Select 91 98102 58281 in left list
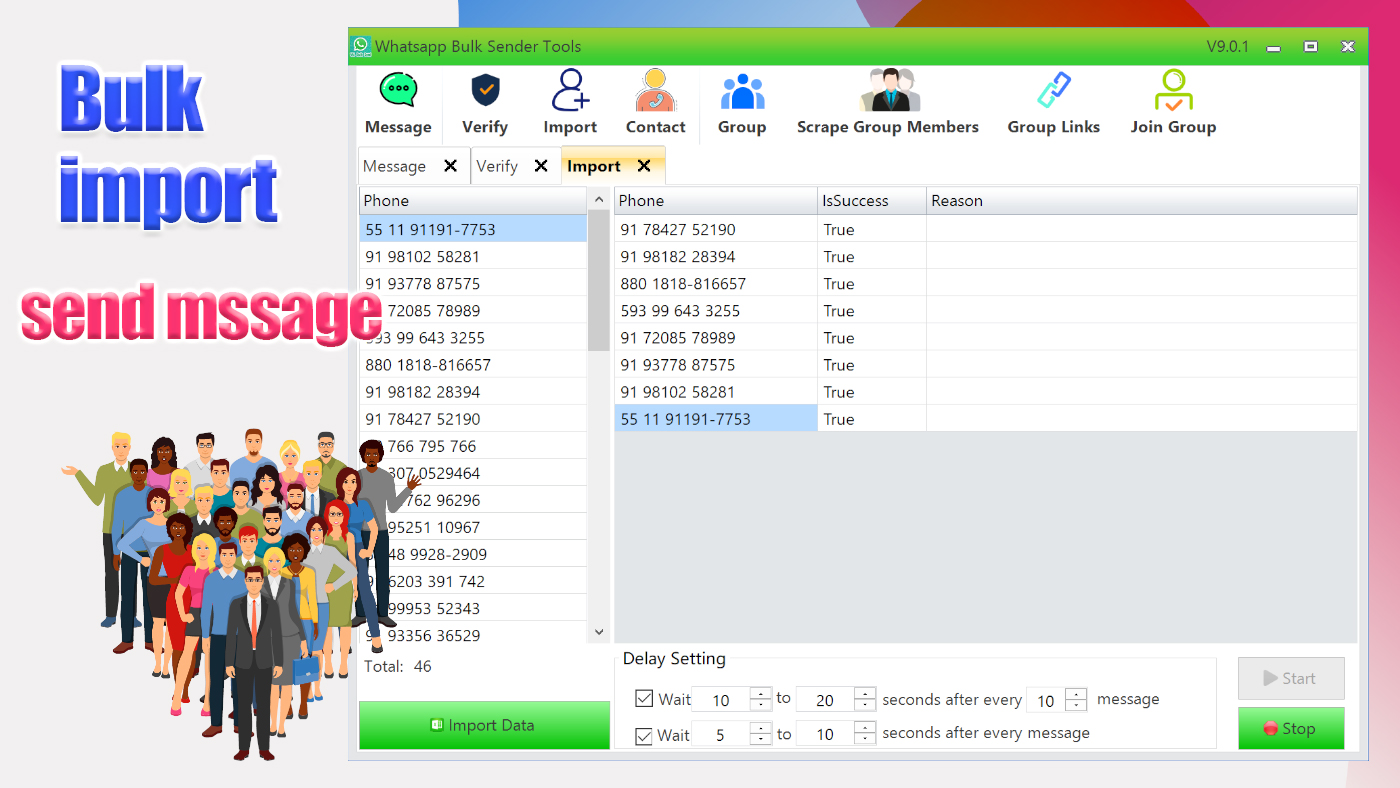 coord(473,256)
